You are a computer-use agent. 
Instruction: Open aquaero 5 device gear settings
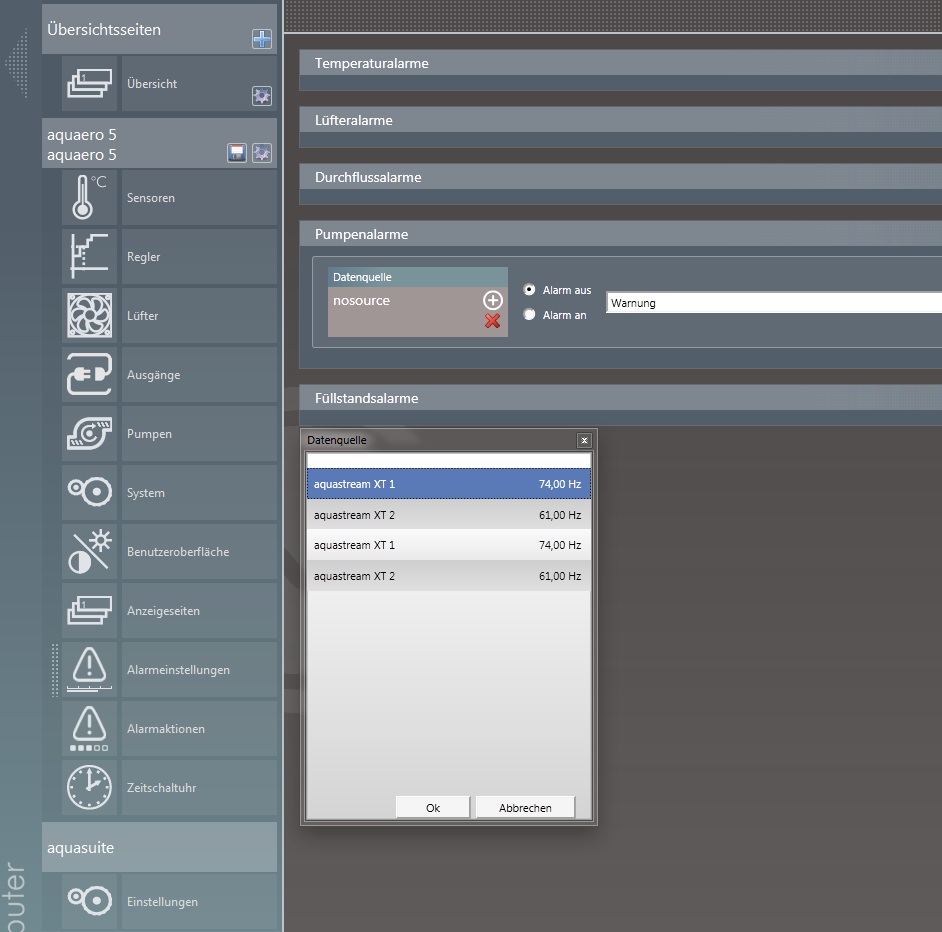pyautogui.click(x=261, y=153)
